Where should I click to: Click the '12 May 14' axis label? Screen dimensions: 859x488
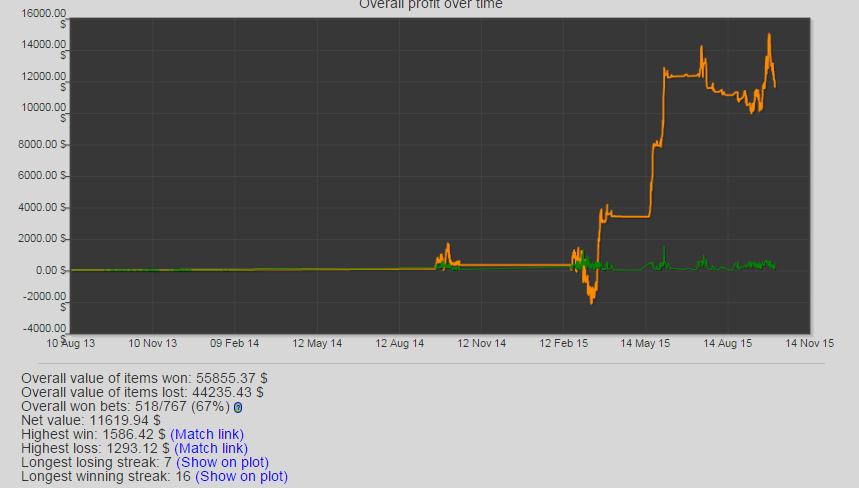pos(317,343)
